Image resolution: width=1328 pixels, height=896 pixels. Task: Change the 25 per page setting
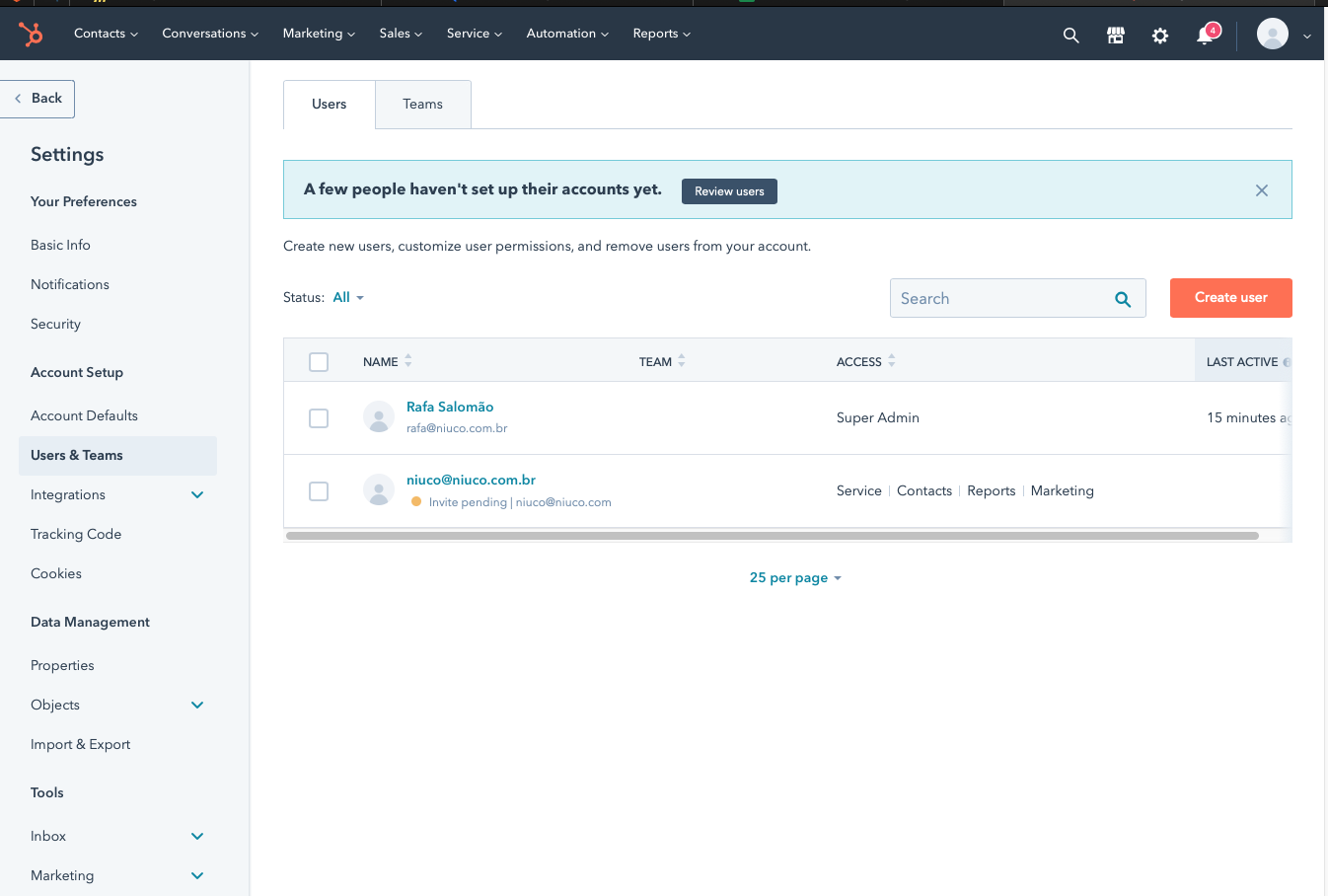tap(795, 578)
